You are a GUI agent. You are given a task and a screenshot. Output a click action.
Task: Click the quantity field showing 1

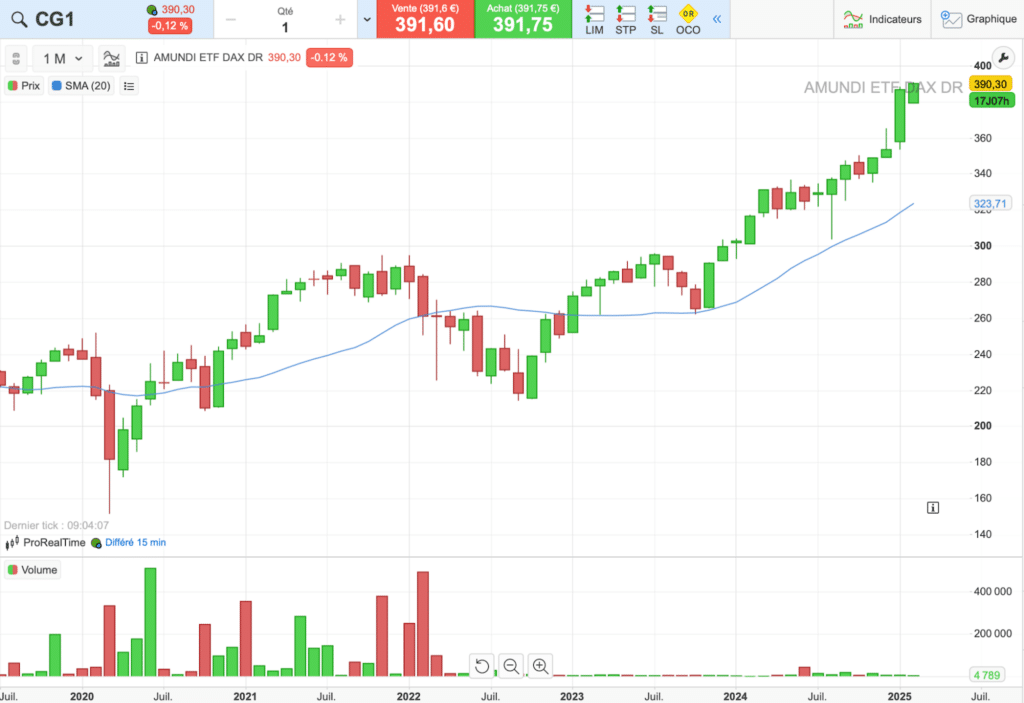tap(285, 27)
